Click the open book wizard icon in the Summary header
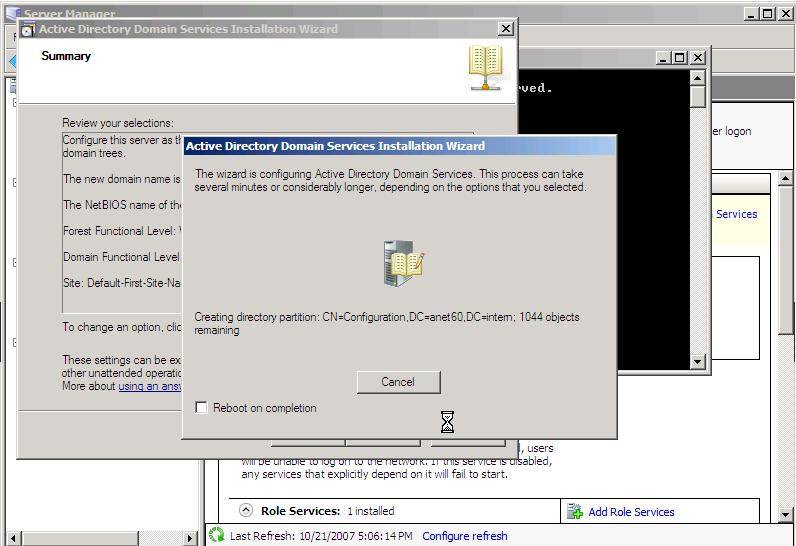 click(486, 67)
